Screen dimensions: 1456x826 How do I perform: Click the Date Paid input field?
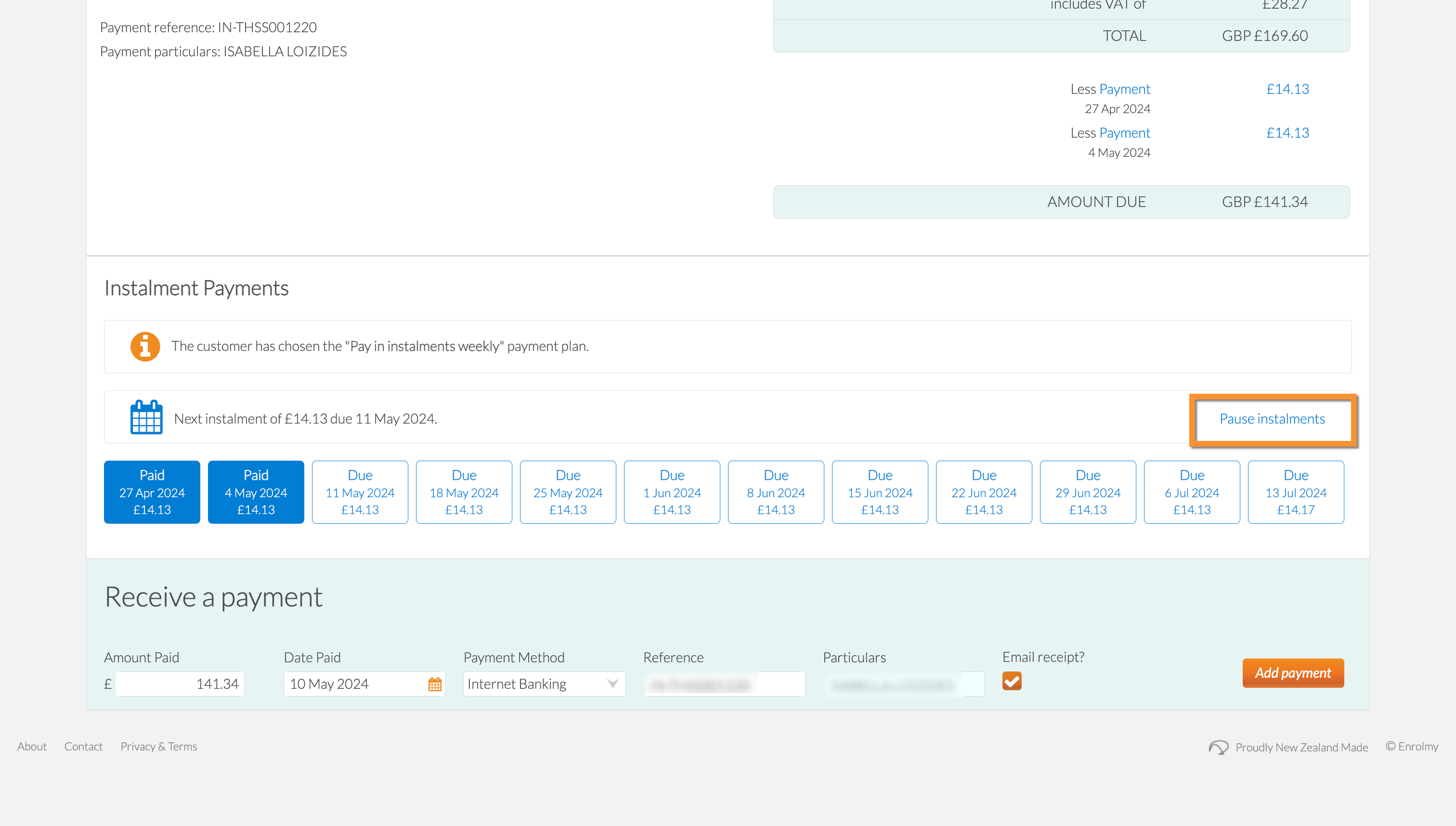pyautogui.click(x=364, y=684)
